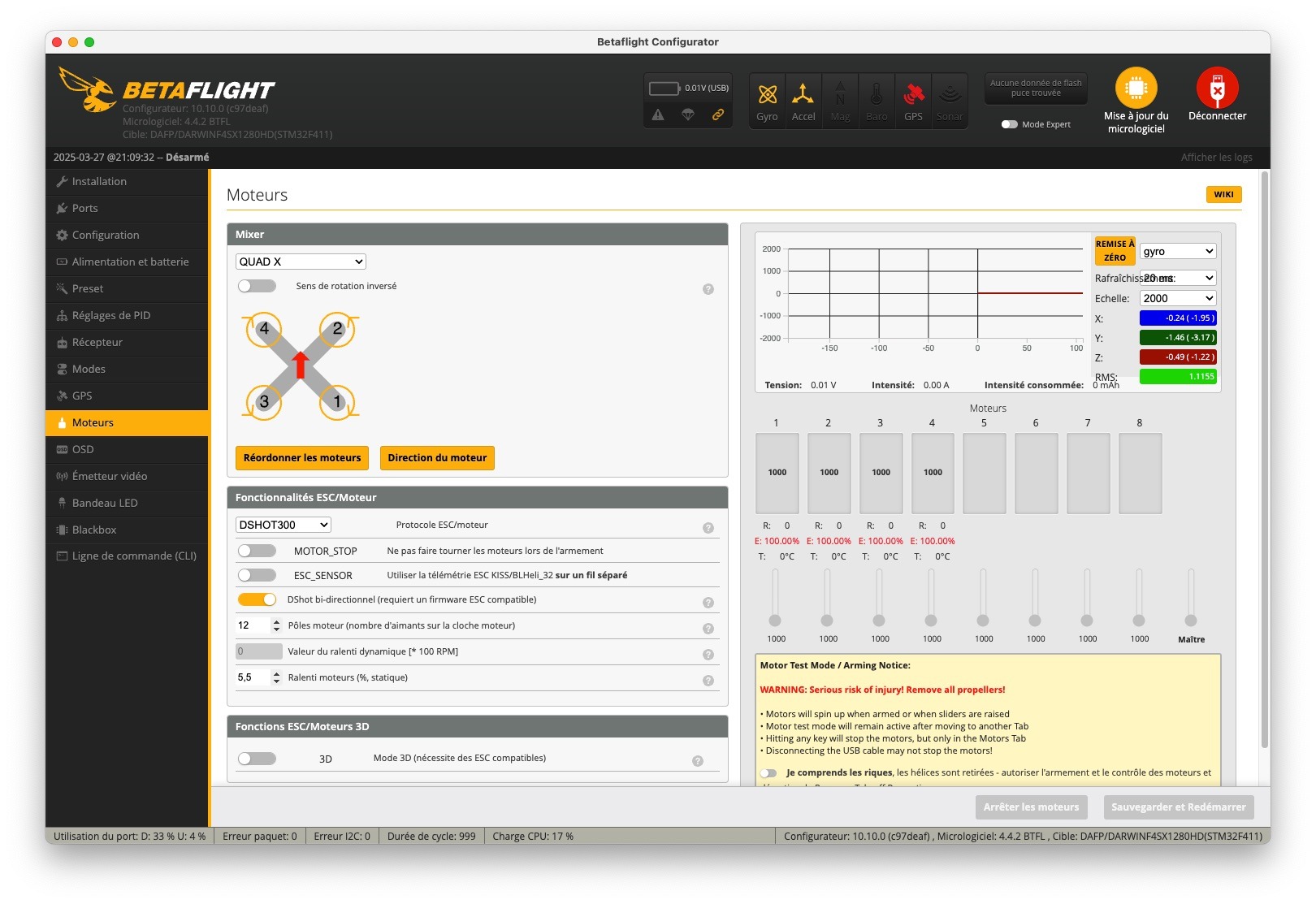The width and height of the screenshot is (1316, 904).
Task: Open the Echelle 2000 dropdown
Action: tap(1178, 298)
